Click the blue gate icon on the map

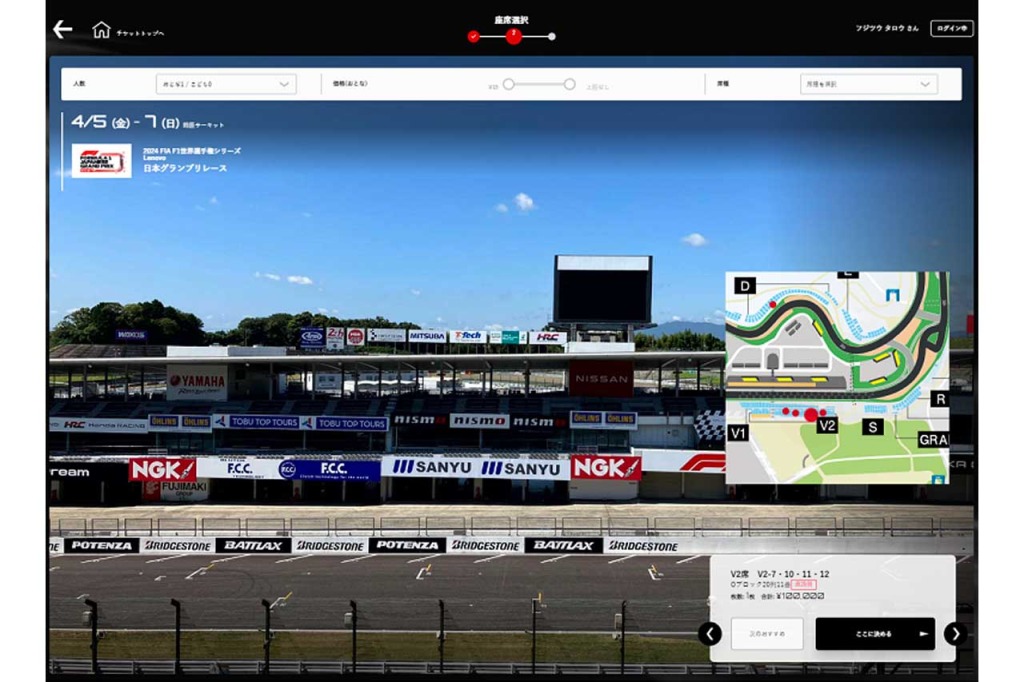tap(892, 295)
